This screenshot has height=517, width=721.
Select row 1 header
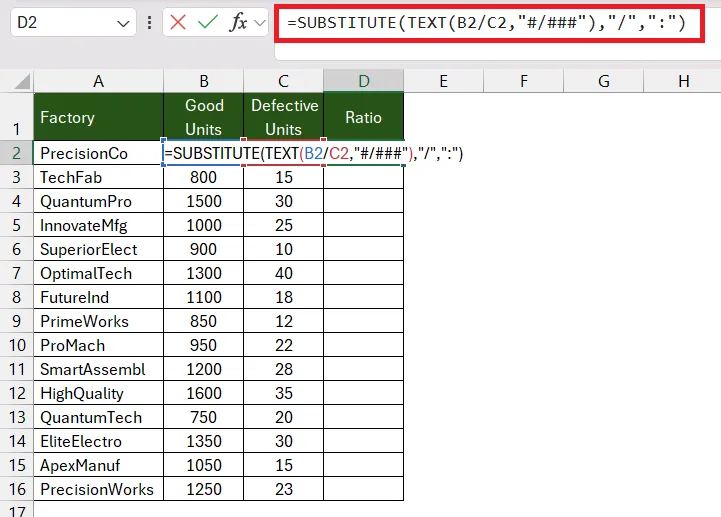pos(17,117)
